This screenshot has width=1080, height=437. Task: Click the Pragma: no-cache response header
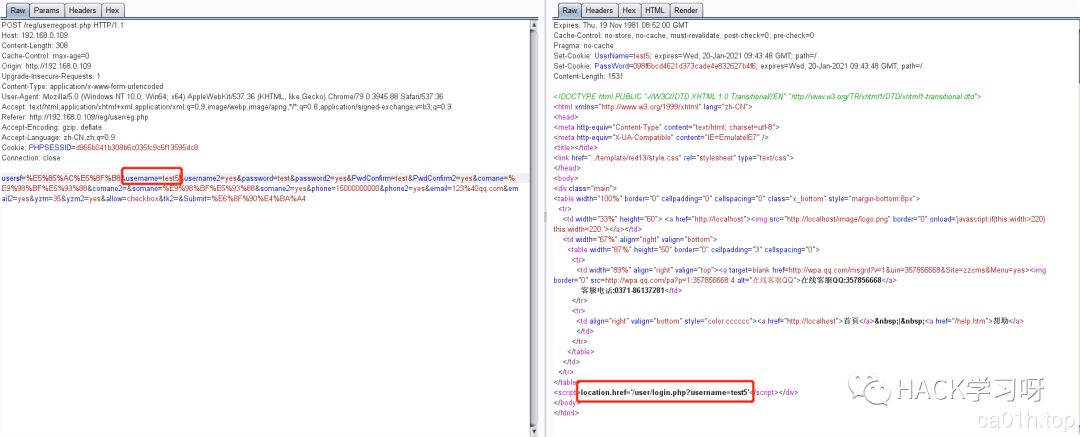click(583, 45)
